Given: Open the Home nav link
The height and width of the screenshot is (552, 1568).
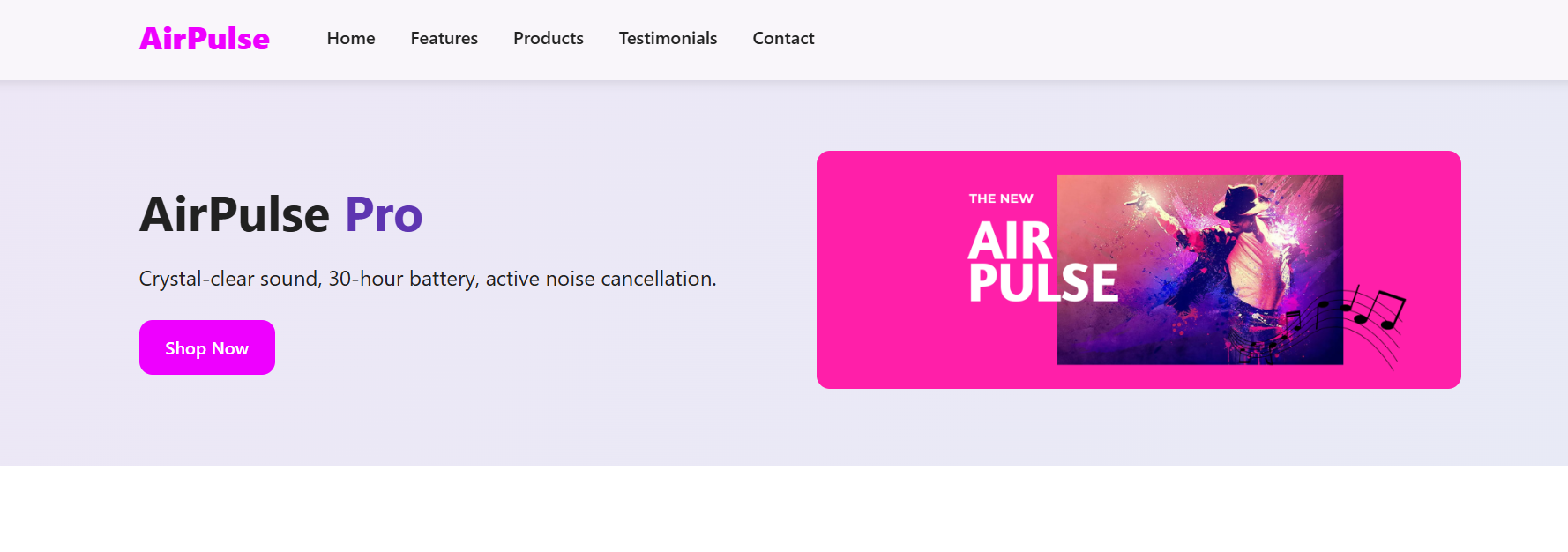Looking at the screenshot, I should point(351,38).
